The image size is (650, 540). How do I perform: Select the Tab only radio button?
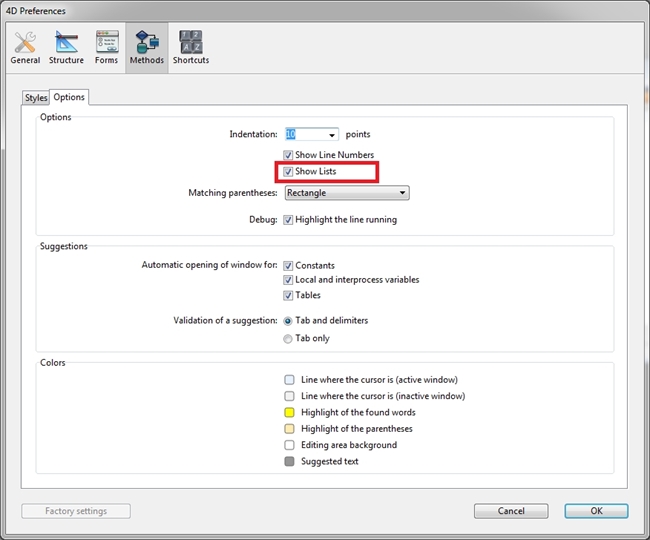(x=288, y=339)
